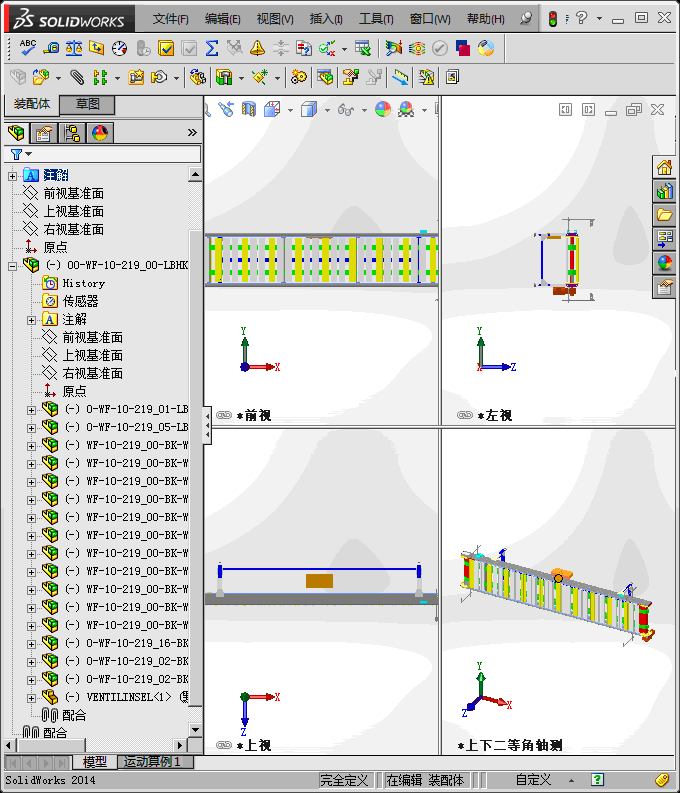Run the ABC spell checker tool
The image size is (680, 793).
point(27,48)
